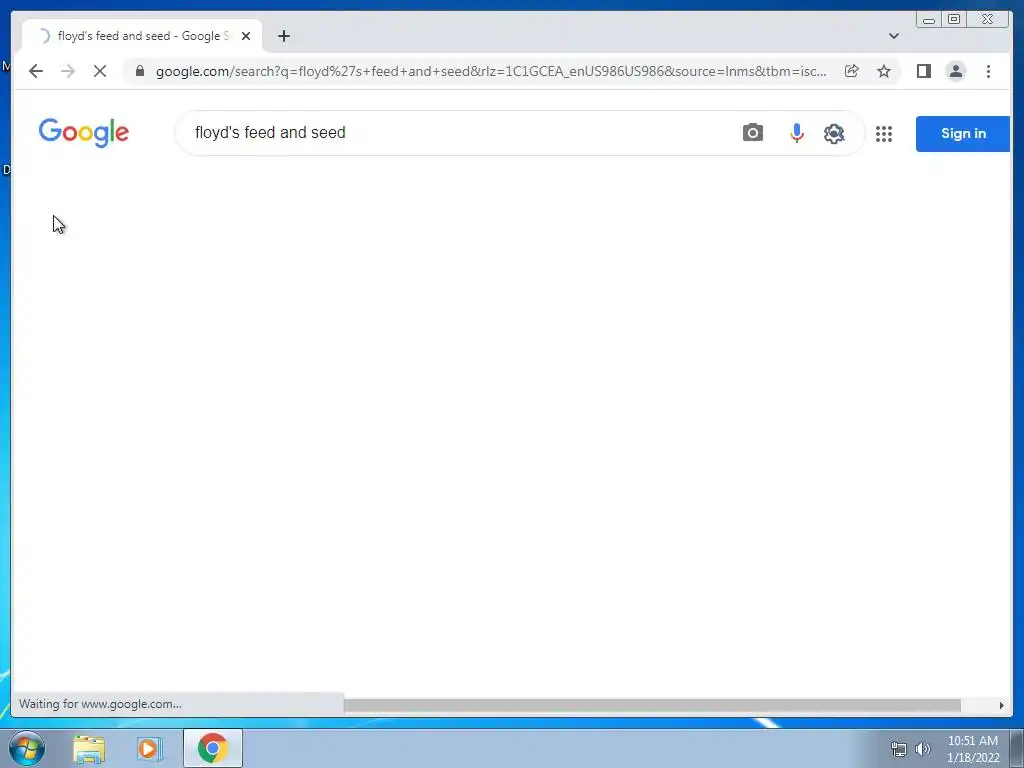This screenshot has height=768, width=1024.
Task: Open Google quick settings gear
Action: pyautogui.click(x=834, y=133)
